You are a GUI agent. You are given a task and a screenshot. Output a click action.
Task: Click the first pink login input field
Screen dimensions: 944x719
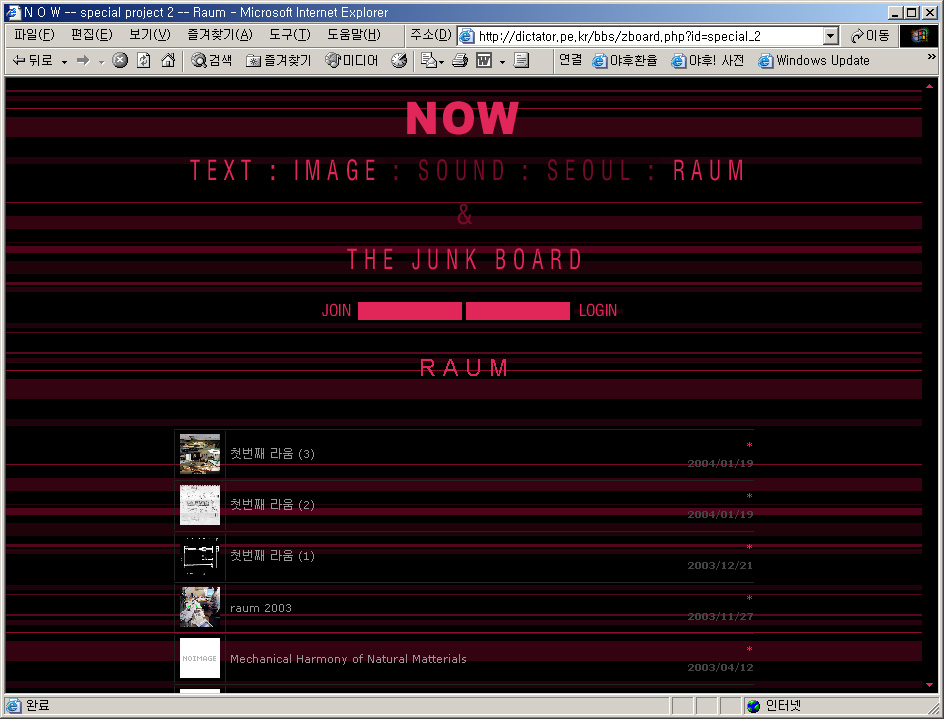pos(410,311)
